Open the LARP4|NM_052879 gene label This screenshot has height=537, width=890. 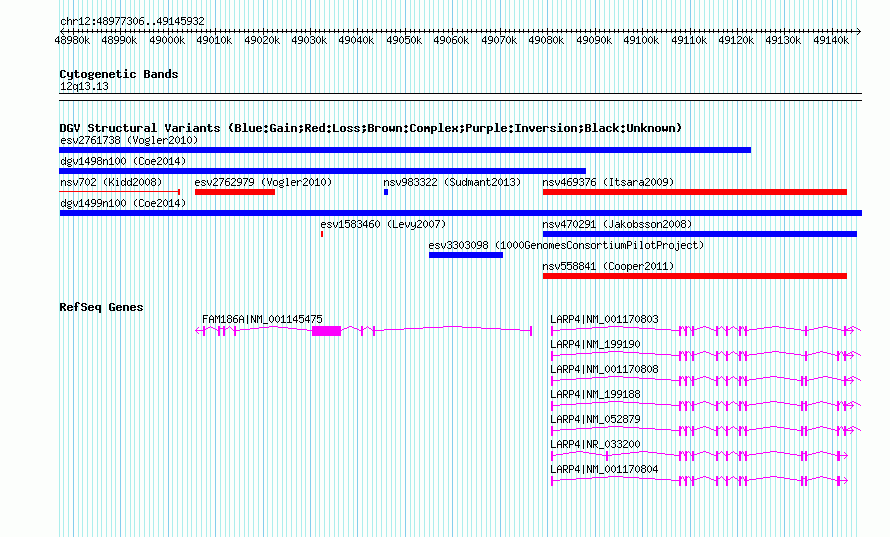[595, 419]
